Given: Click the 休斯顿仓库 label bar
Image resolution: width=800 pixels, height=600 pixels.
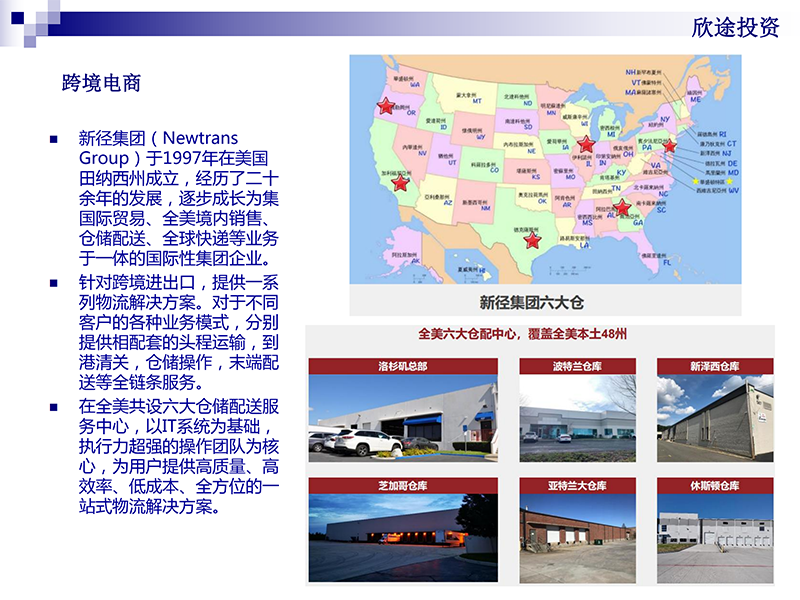Looking at the screenshot, I should tap(715, 486).
